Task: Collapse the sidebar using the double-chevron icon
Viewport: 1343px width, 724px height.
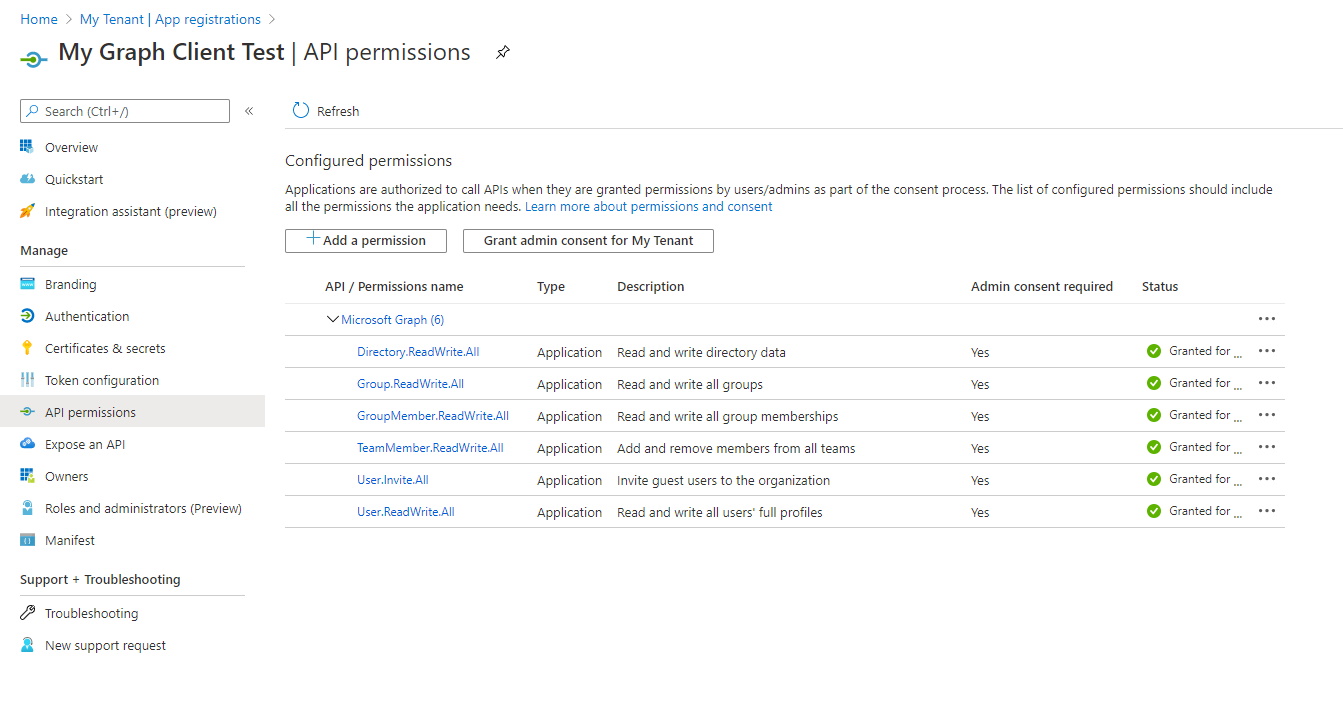Action: [249, 111]
